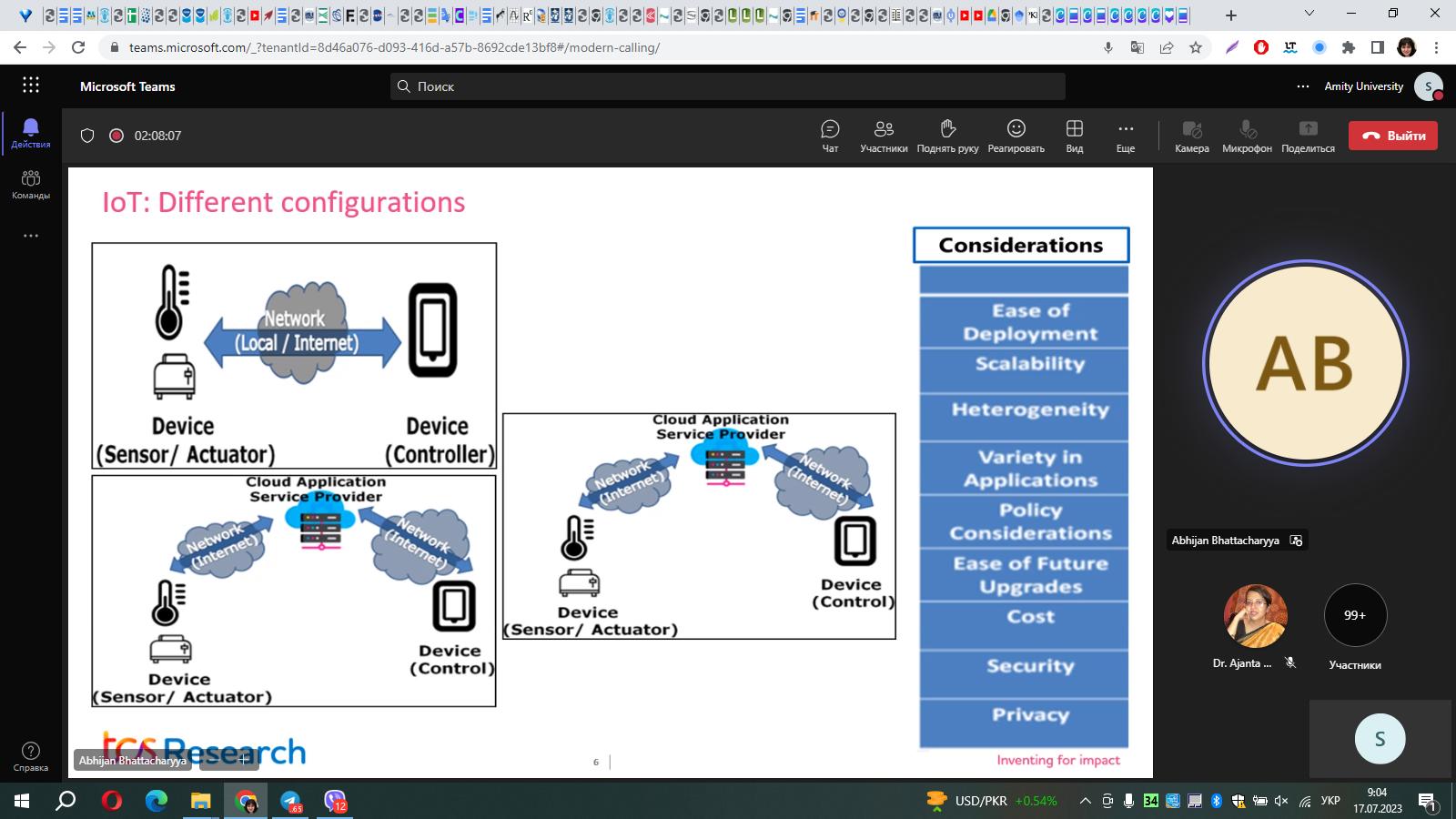Toggle the Camera on
1456x819 pixels.
(x=1191, y=136)
